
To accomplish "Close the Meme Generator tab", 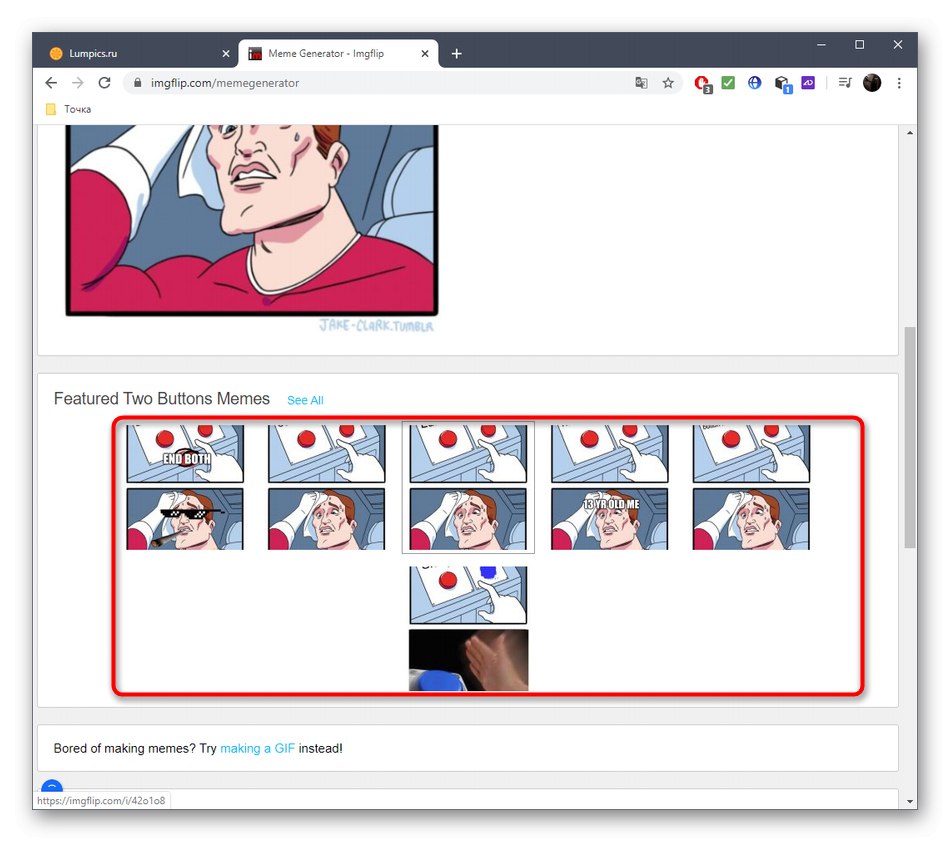I will 425,54.
